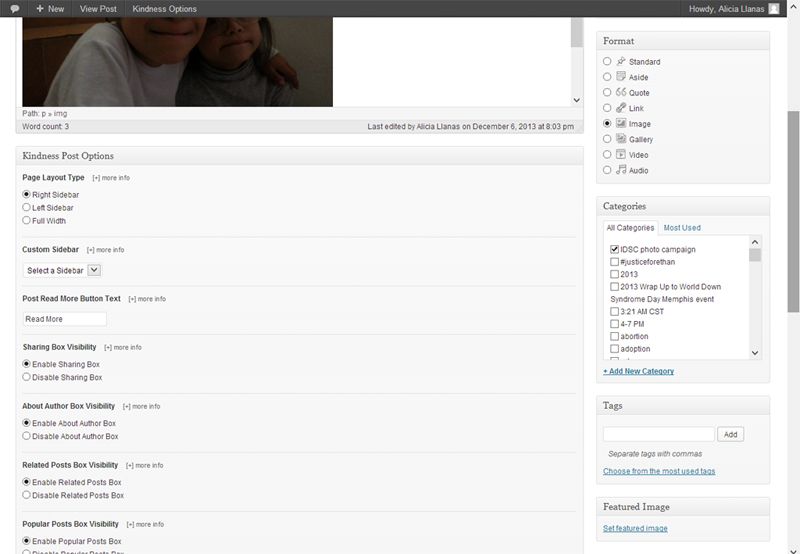Select the Gallery post format radio
The height and width of the screenshot is (554, 800).
pos(607,139)
